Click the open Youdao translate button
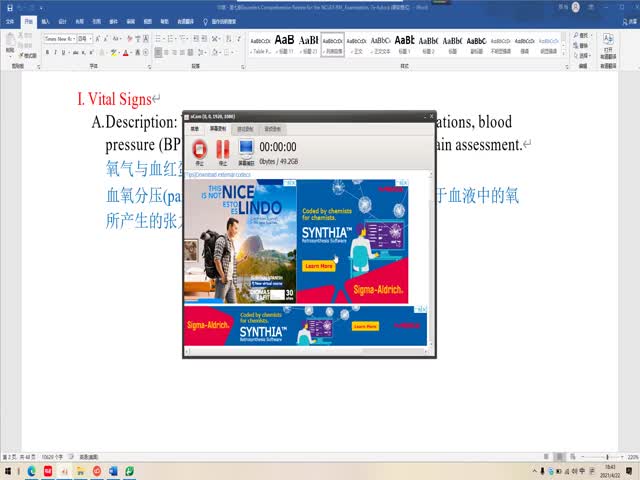Viewport: 640px width, 480px height. tap(608, 46)
